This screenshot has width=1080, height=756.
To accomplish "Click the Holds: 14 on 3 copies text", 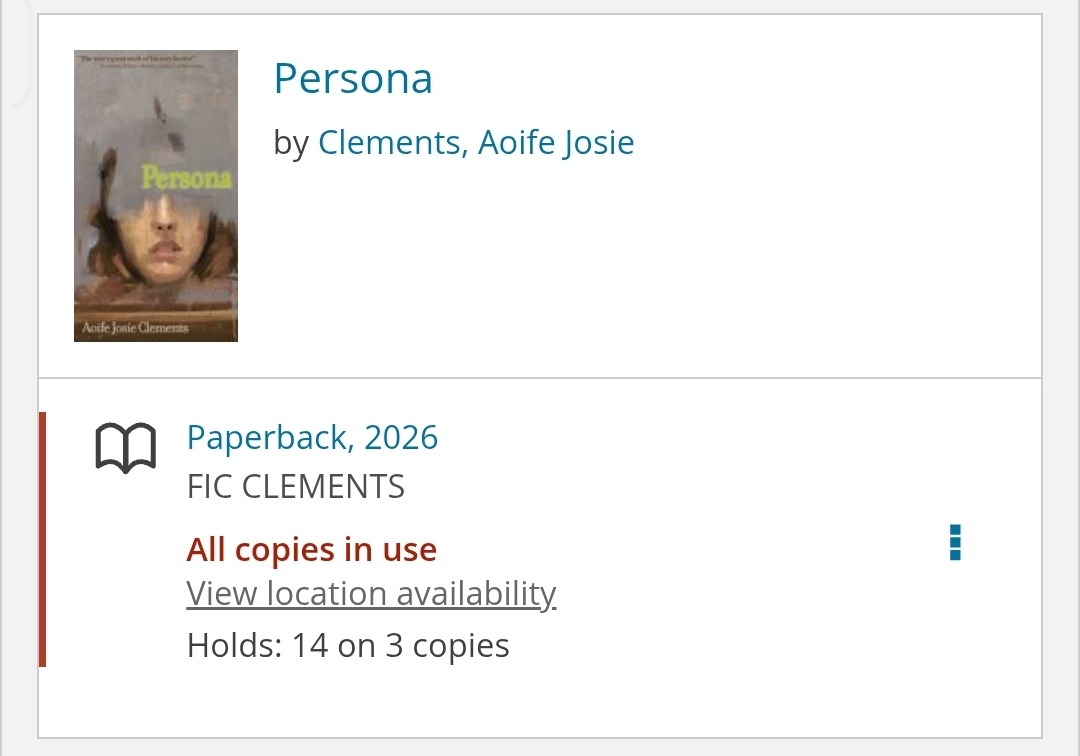I will [348, 646].
